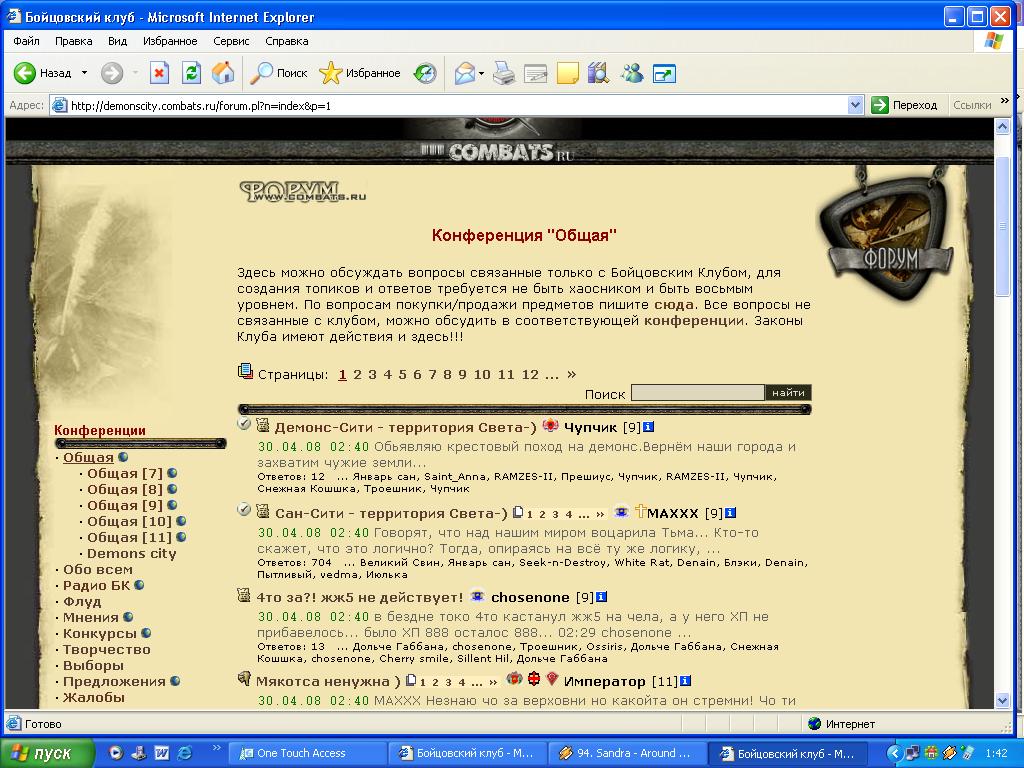Open info icon next to Император [11]
1024x768 pixels.
685,681
